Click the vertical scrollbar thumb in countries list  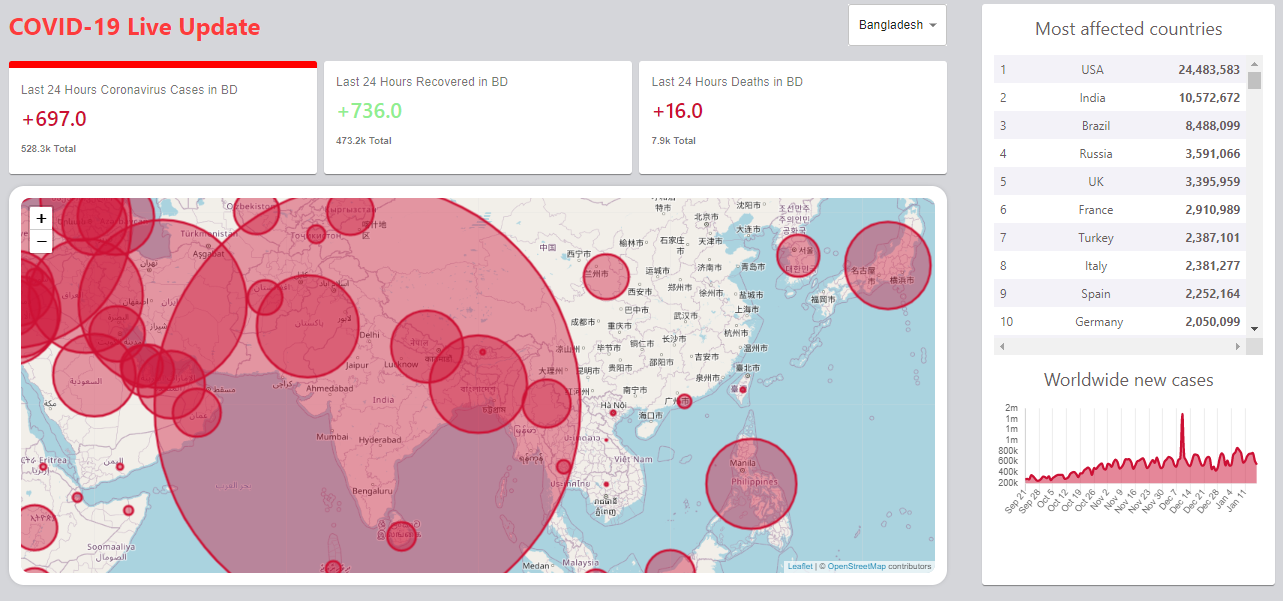[1255, 80]
